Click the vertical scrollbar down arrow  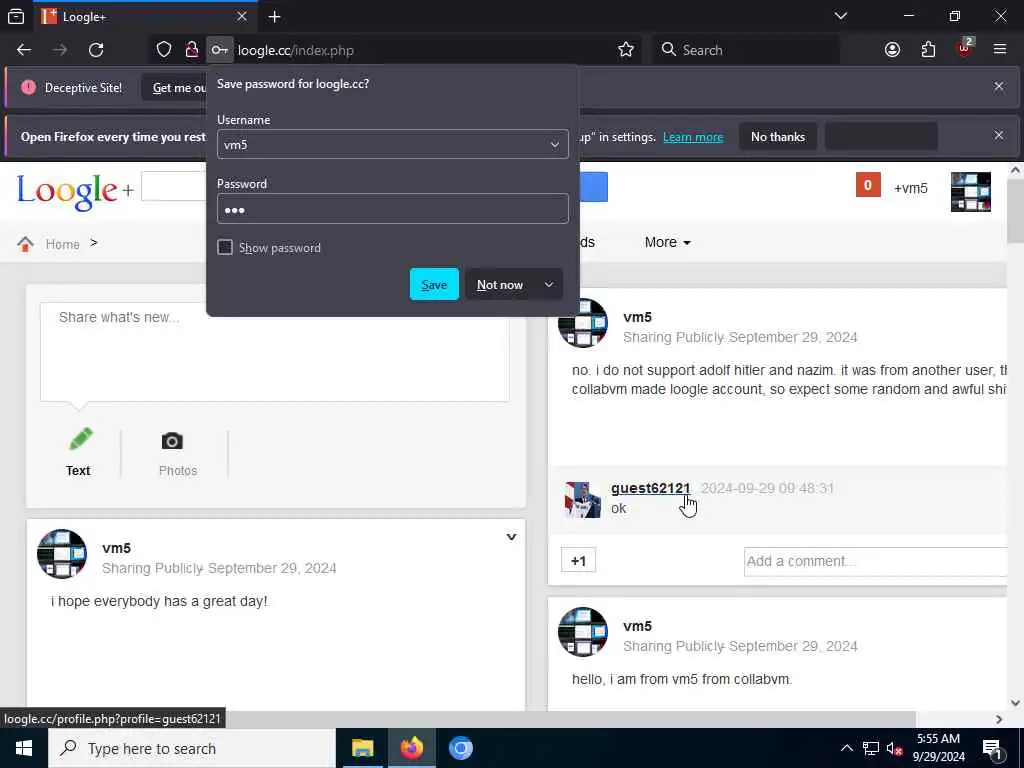click(x=1015, y=703)
